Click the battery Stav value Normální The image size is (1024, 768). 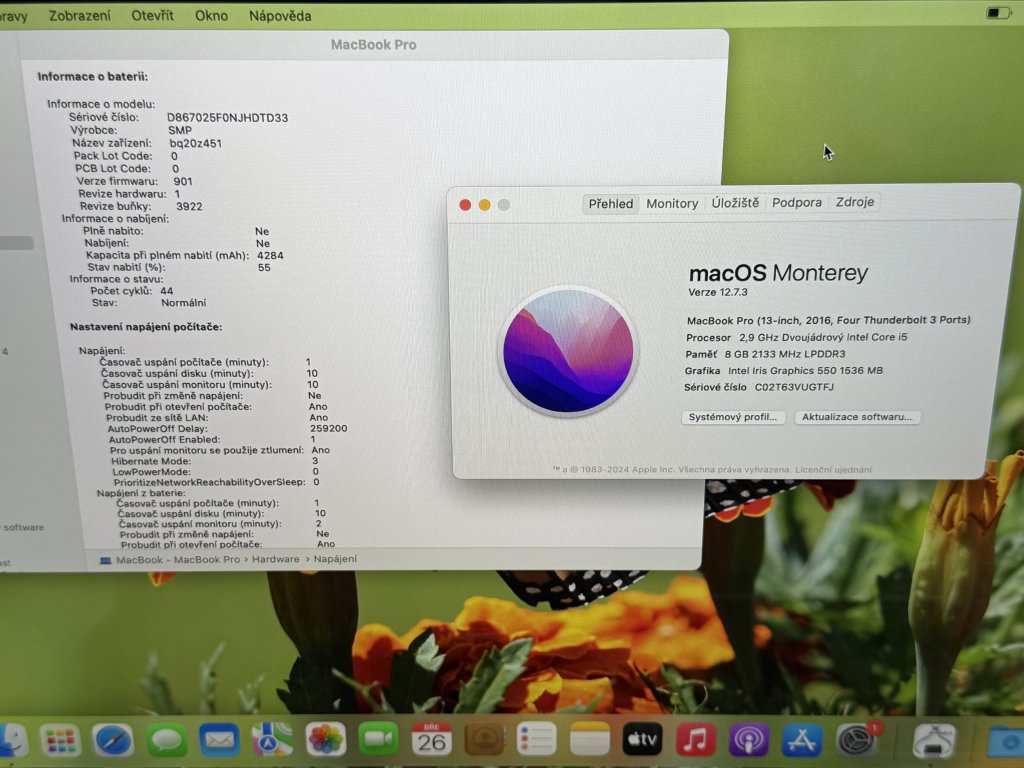(184, 302)
